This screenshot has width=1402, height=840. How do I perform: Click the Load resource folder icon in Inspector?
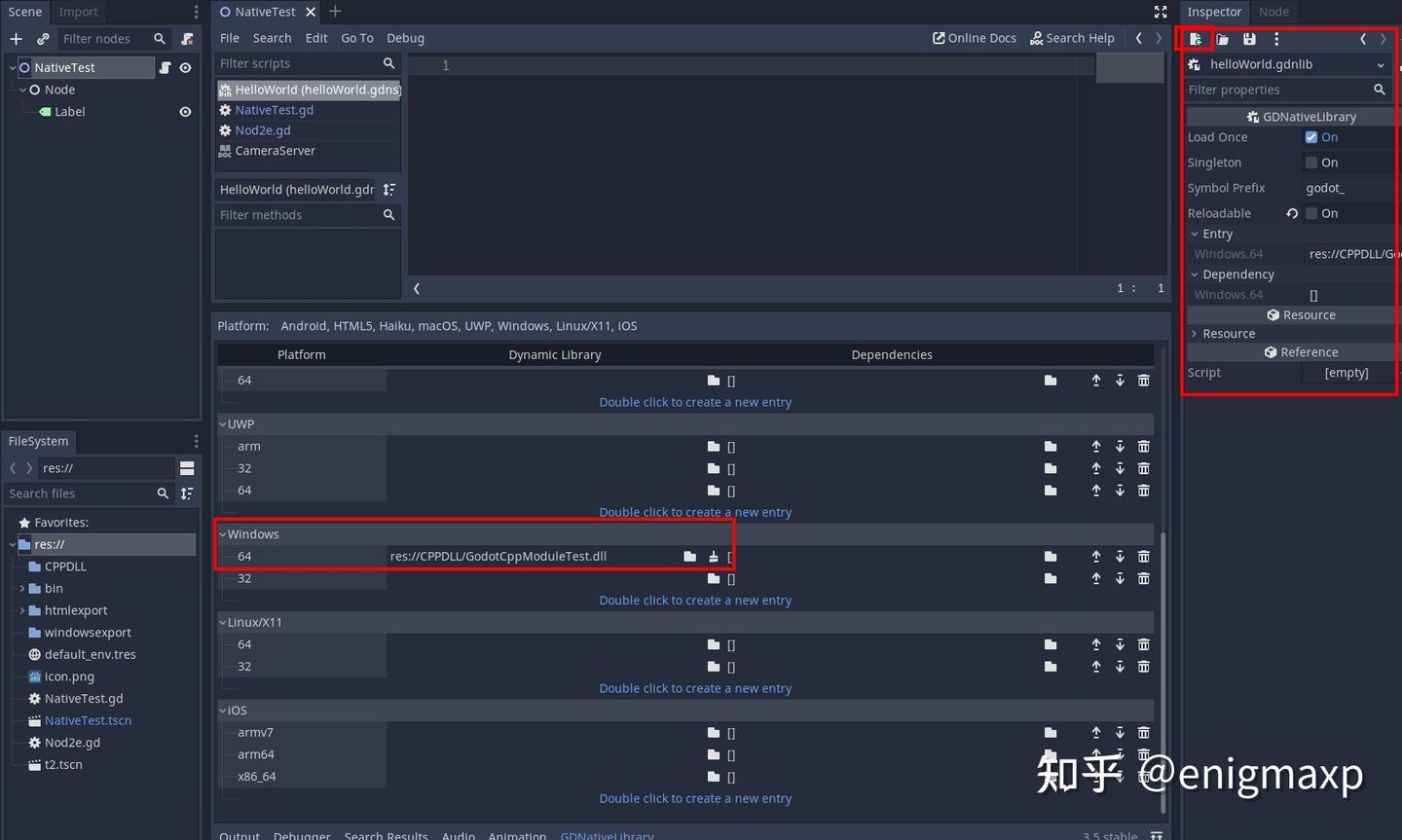click(x=1222, y=38)
